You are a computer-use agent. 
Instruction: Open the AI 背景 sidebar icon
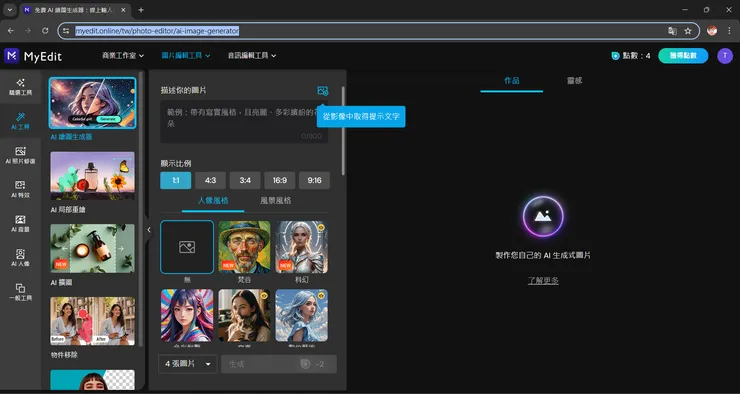[x=20, y=224]
